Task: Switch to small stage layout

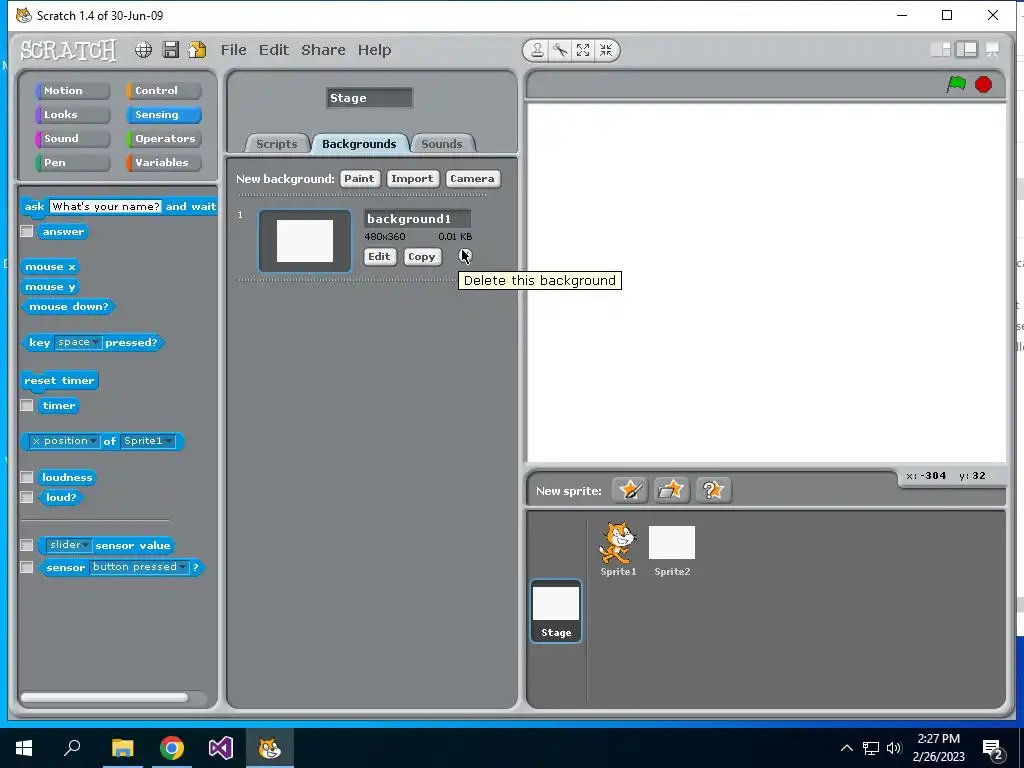Action: [940, 50]
